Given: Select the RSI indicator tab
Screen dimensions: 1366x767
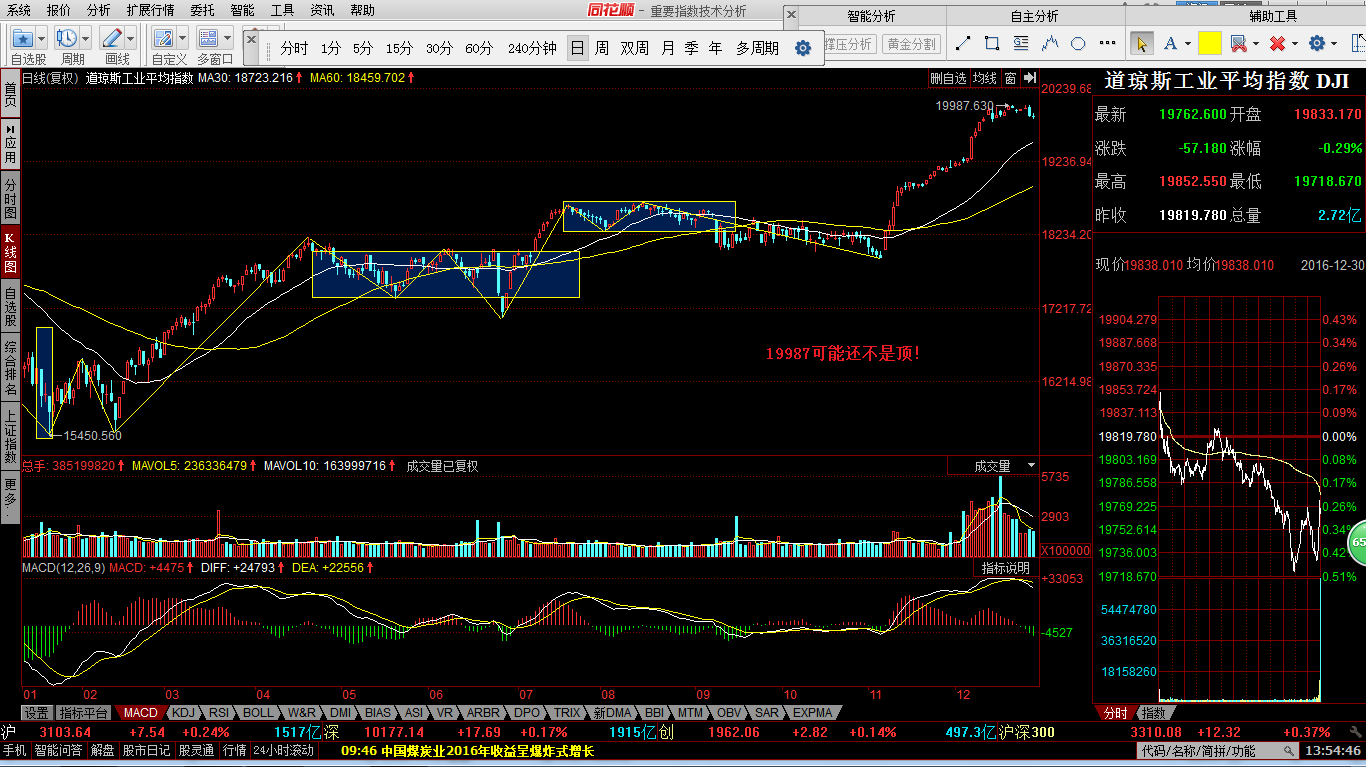Looking at the screenshot, I should point(219,713).
